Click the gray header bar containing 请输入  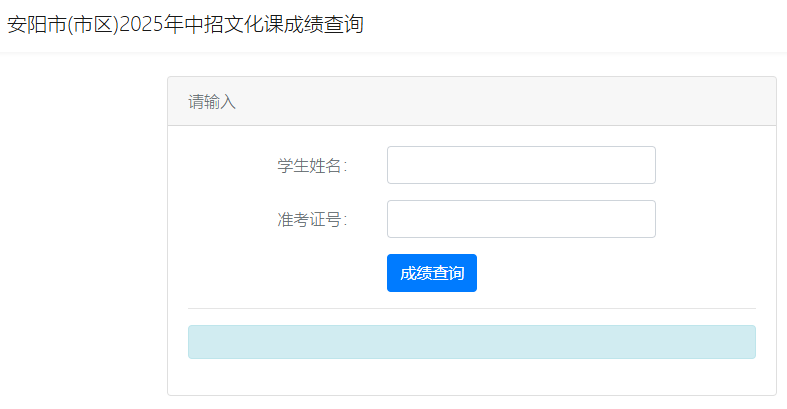[472, 101]
